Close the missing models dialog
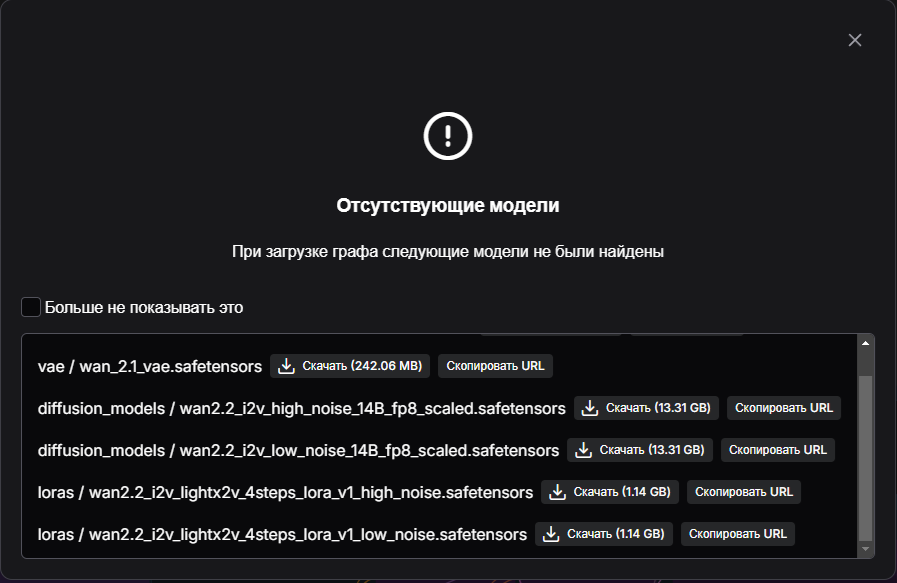The height and width of the screenshot is (583, 897). [x=855, y=40]
